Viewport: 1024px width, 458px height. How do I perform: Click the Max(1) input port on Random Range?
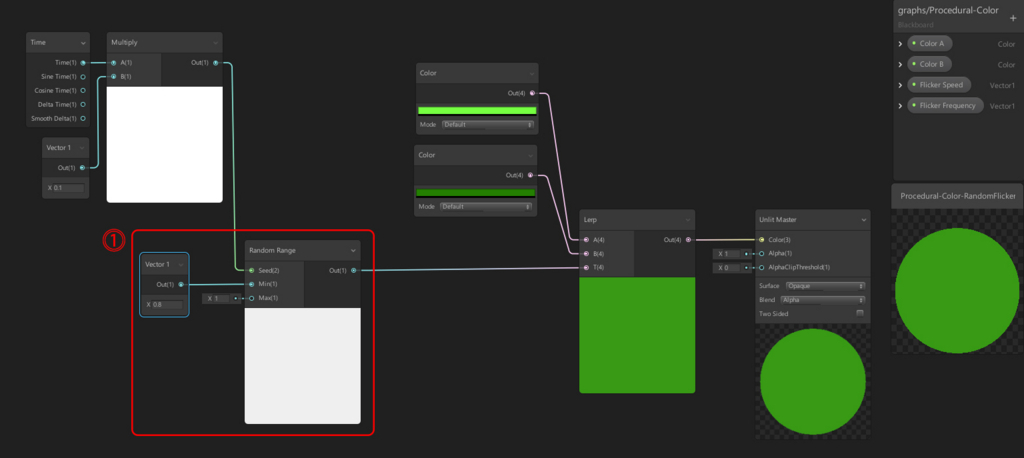pyautogui.click(x=251, y=298)
